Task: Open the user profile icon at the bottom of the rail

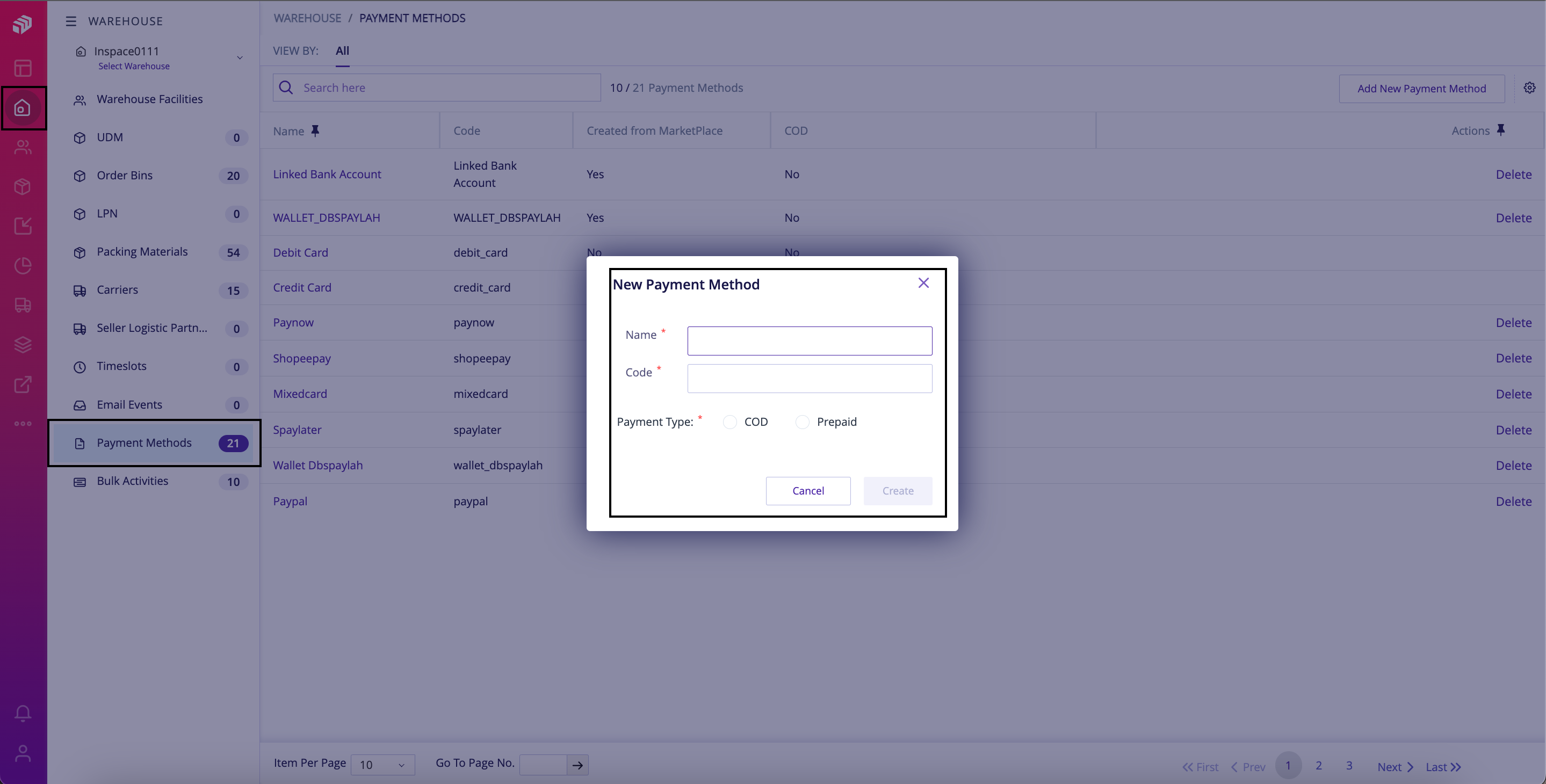Action: point(23,753)
